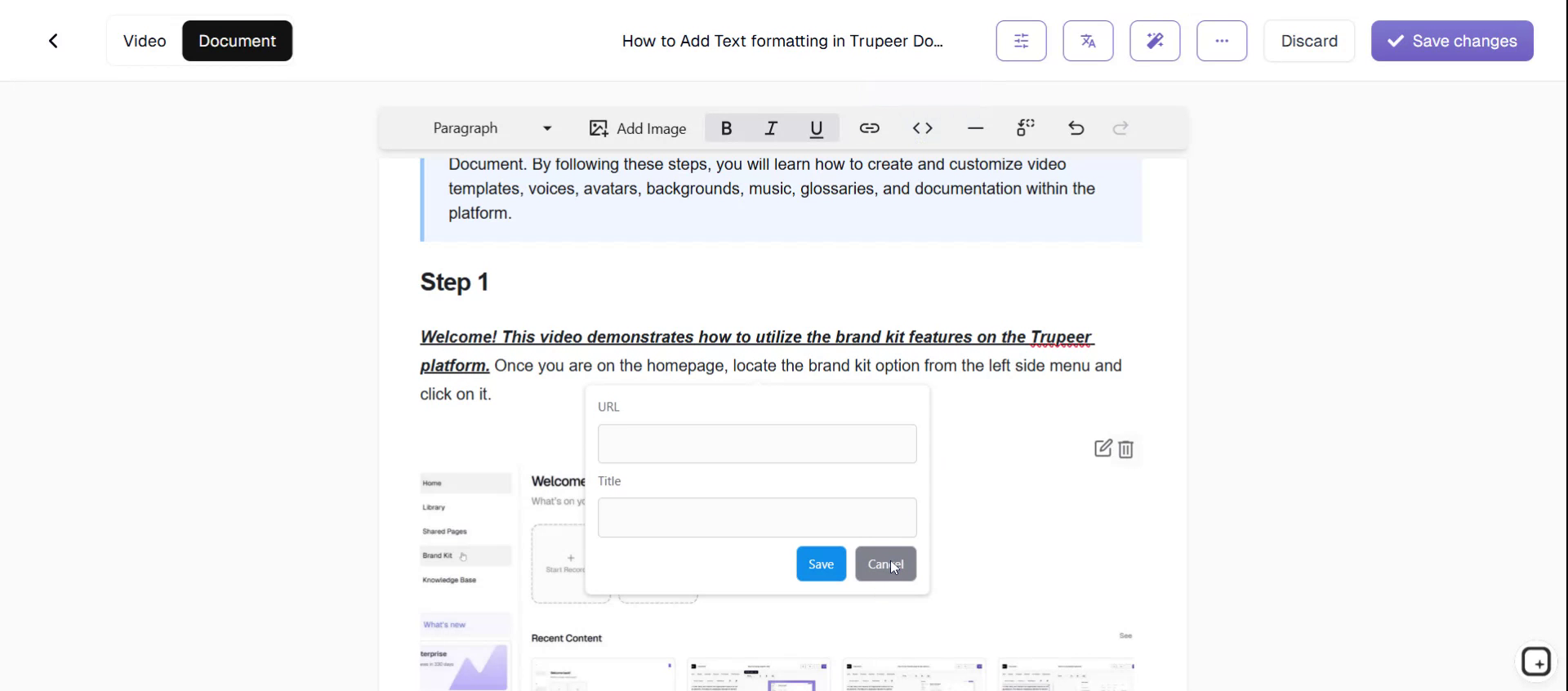
Task: Click the document title in header
Action: (x=782, y=41)
